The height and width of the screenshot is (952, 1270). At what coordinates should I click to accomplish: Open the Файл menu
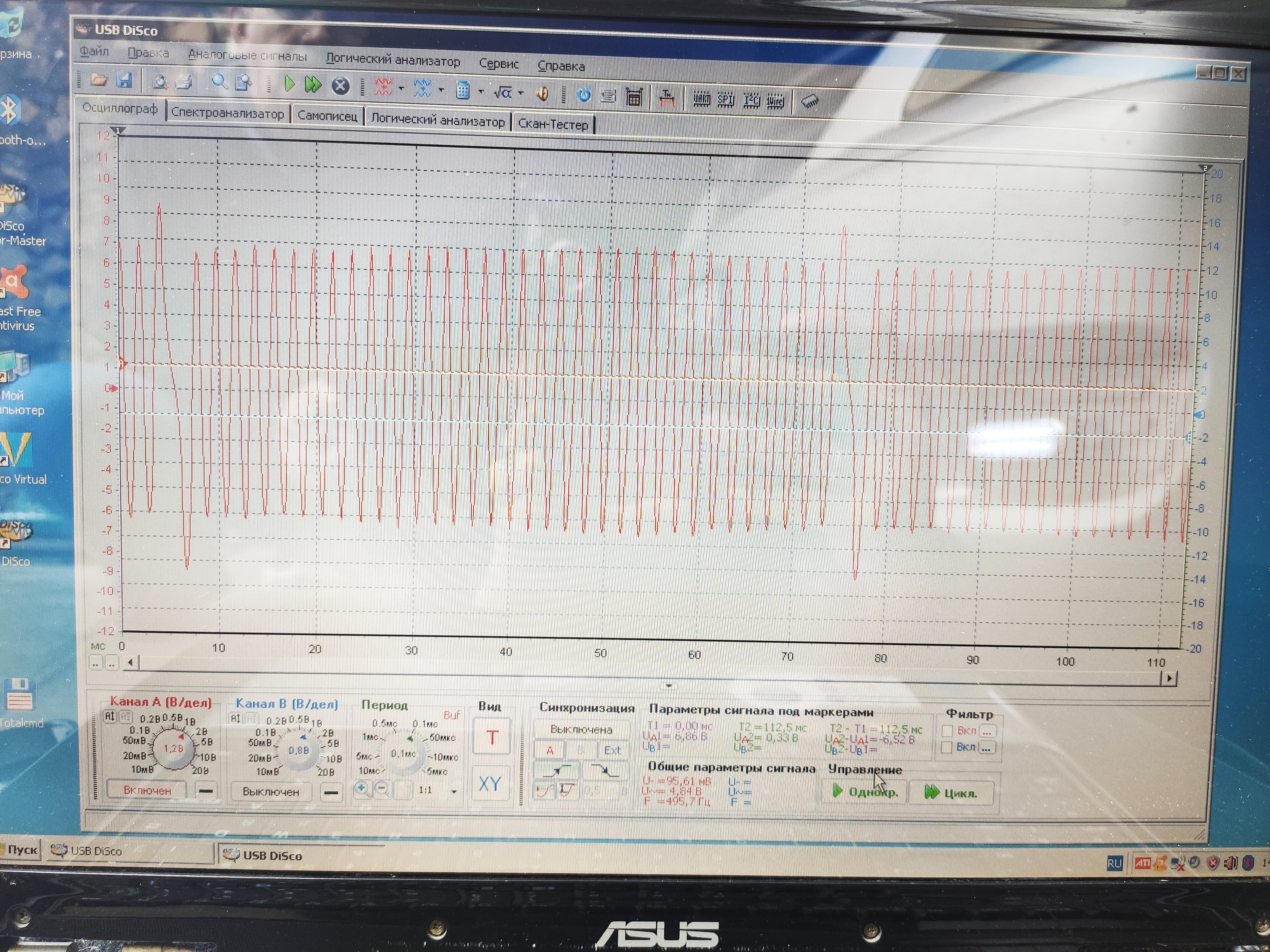pyautogui.click(x=94, y=51)
